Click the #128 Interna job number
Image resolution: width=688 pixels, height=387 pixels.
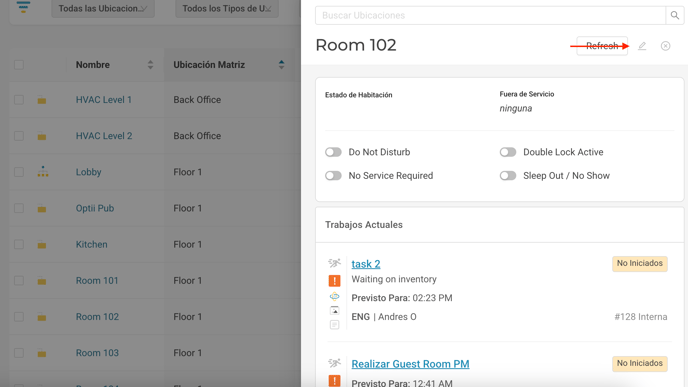641,317
